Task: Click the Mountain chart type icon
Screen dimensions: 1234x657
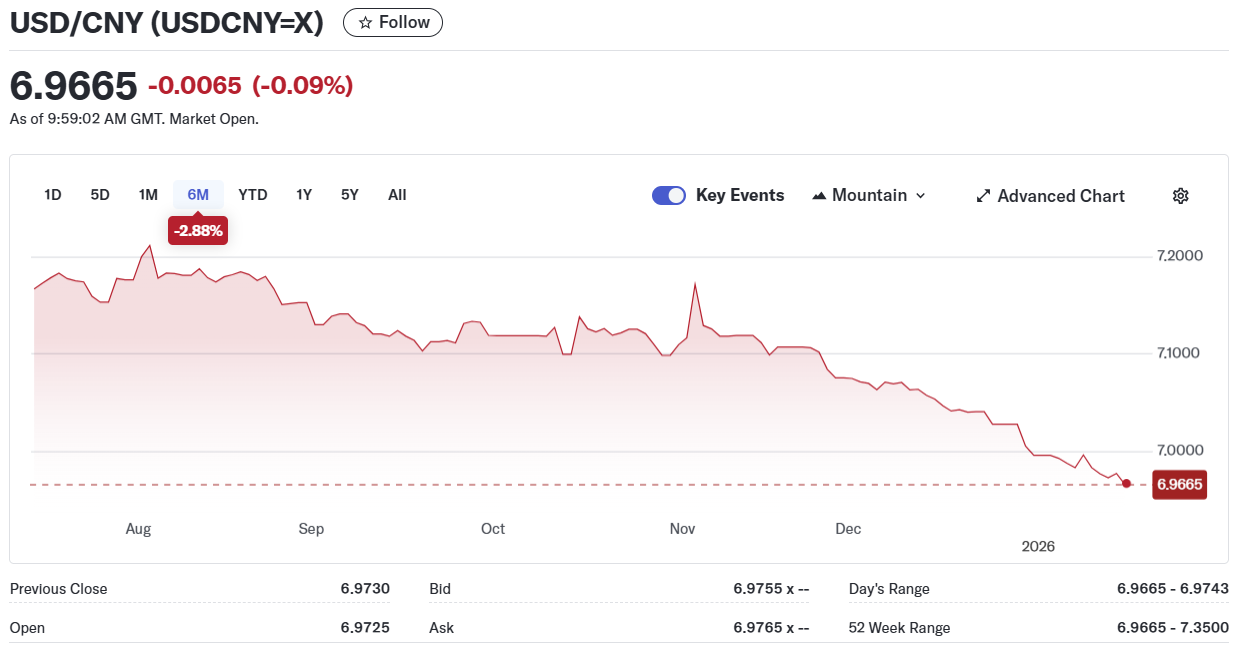Action: 819,196
